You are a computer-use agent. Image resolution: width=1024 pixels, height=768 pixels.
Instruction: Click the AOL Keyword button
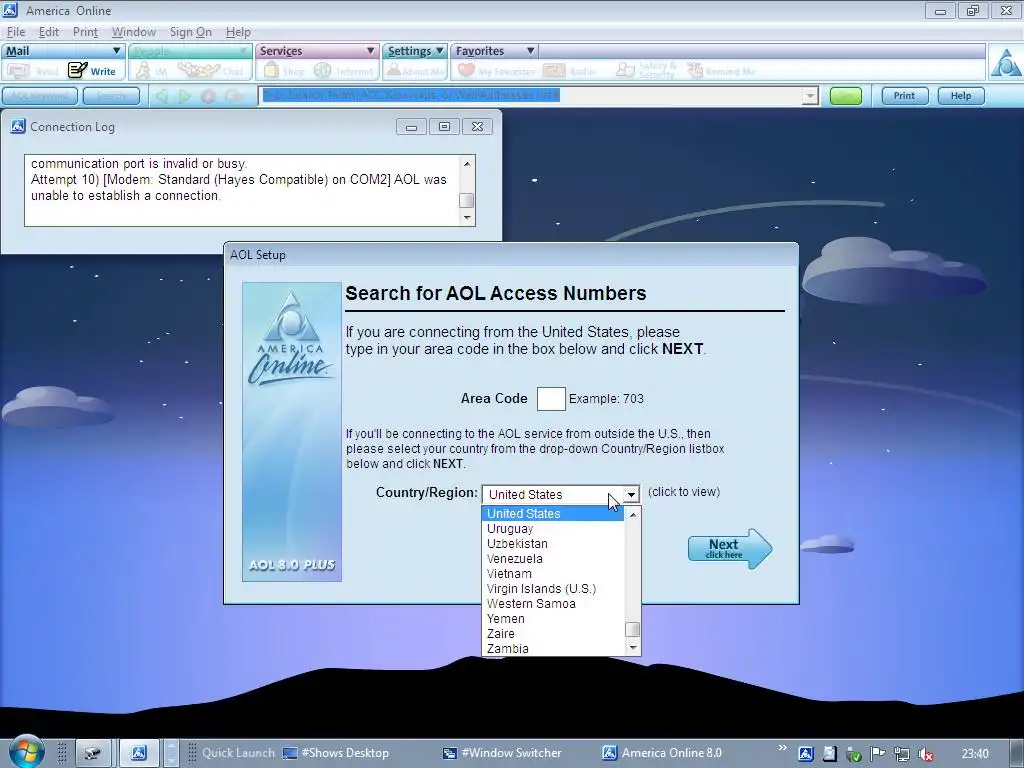(40, 96)
